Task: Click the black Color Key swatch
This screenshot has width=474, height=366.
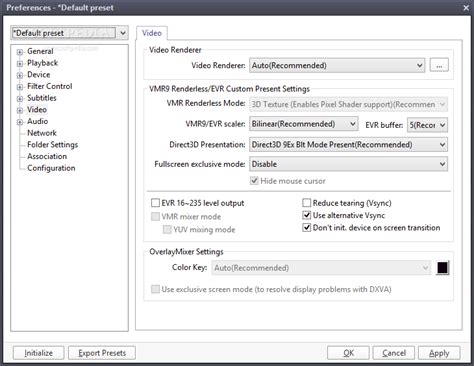Action: [443, 268]
